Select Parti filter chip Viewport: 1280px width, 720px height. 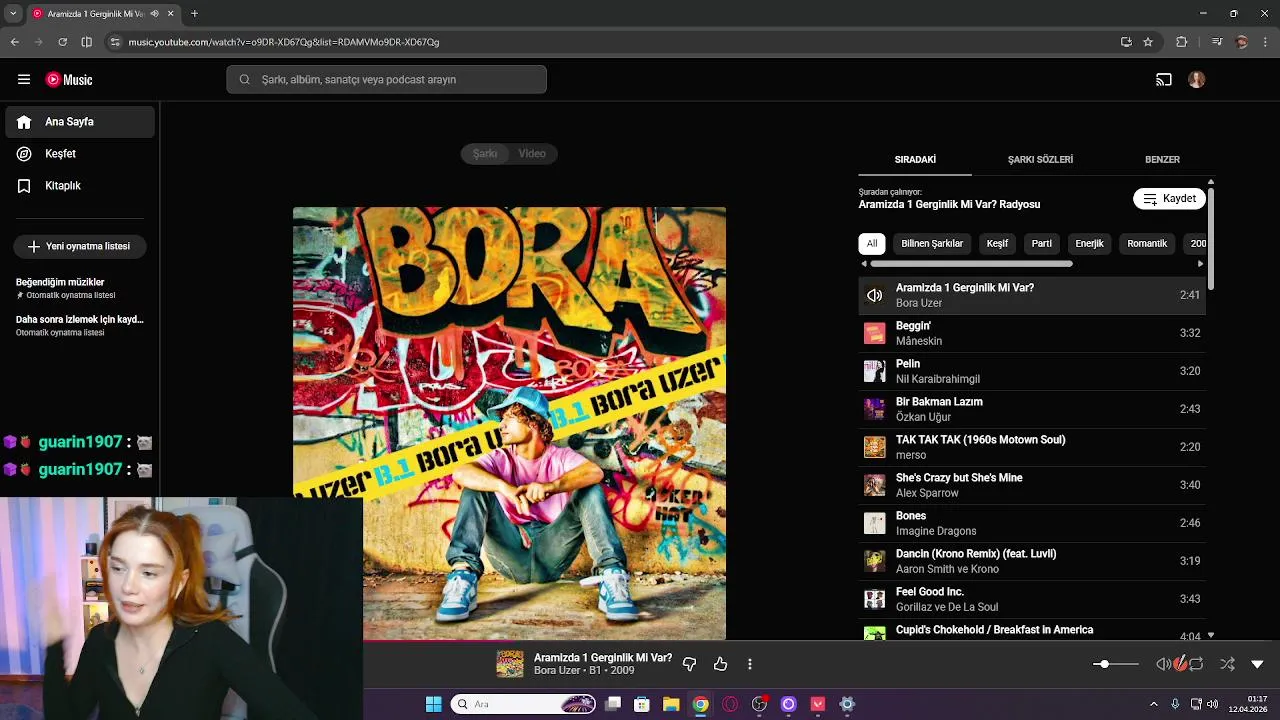point(1042,243)
